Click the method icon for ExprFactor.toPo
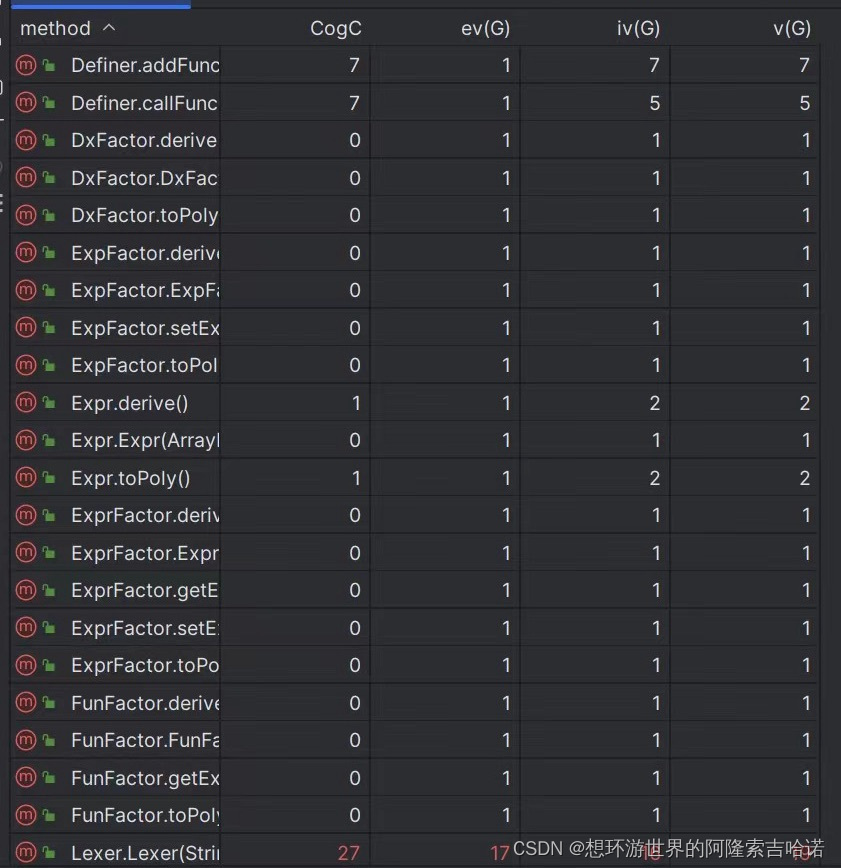 click(x=25, y=665)
